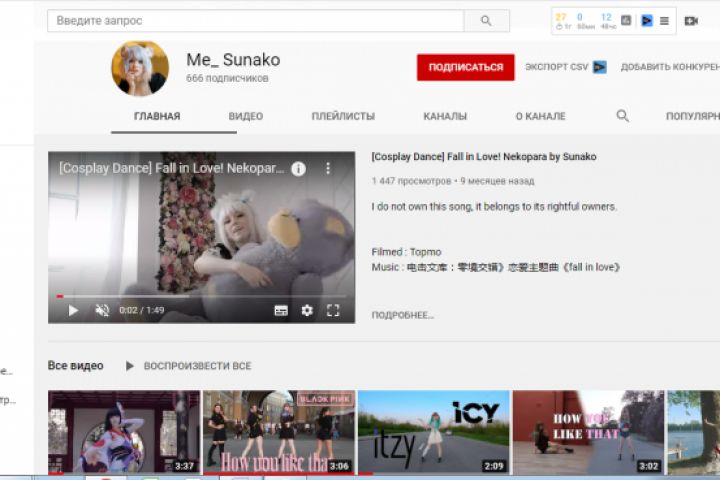Image resolution: width=720 pixels, height=480 pixels.
Task: Click ЭКСПОРТ CSV button
Action: pyautogui.click(x=557, y=67)
